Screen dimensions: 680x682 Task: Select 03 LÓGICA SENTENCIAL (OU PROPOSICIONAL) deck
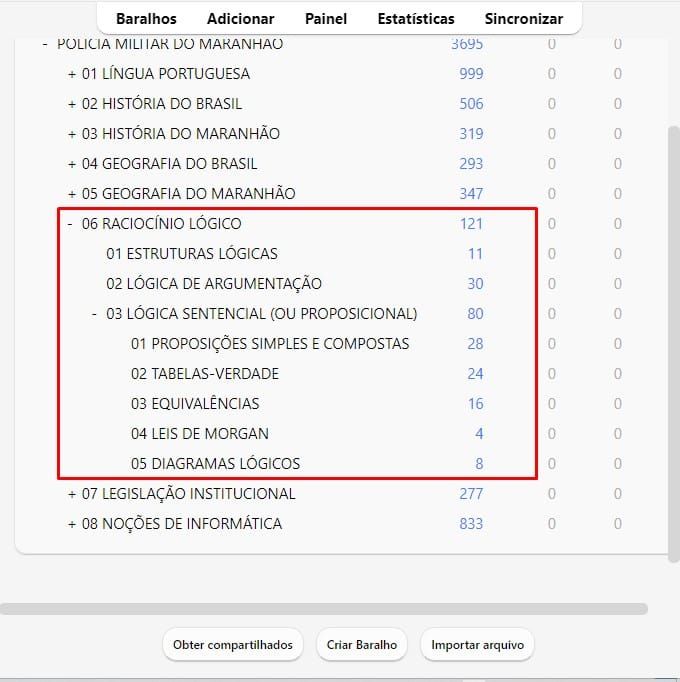pyautogui.click(x=261, y=314)
